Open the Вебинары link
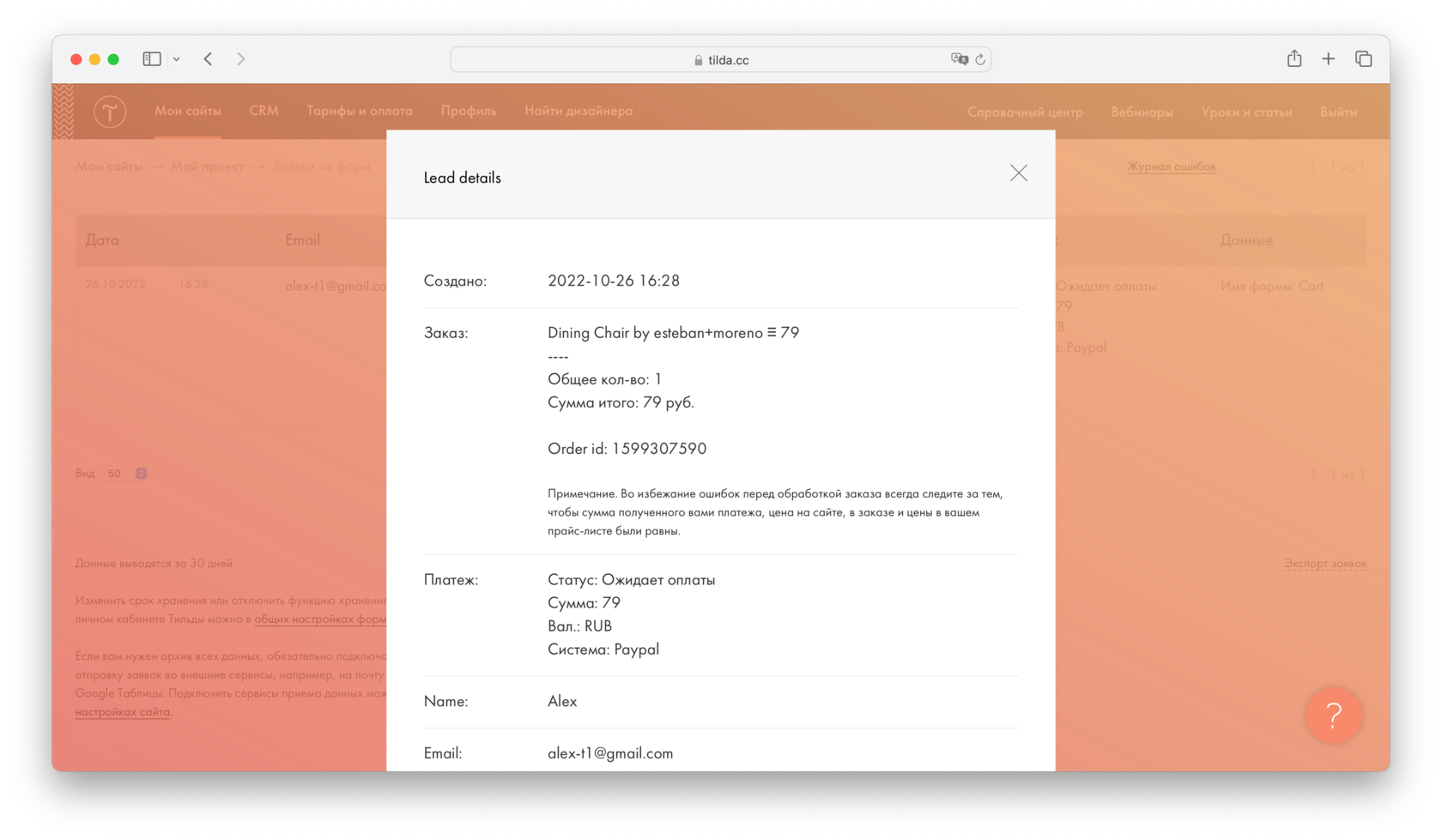Image resolution: width=1442 pixels, height=840 pixels. tap(1142, 112)
